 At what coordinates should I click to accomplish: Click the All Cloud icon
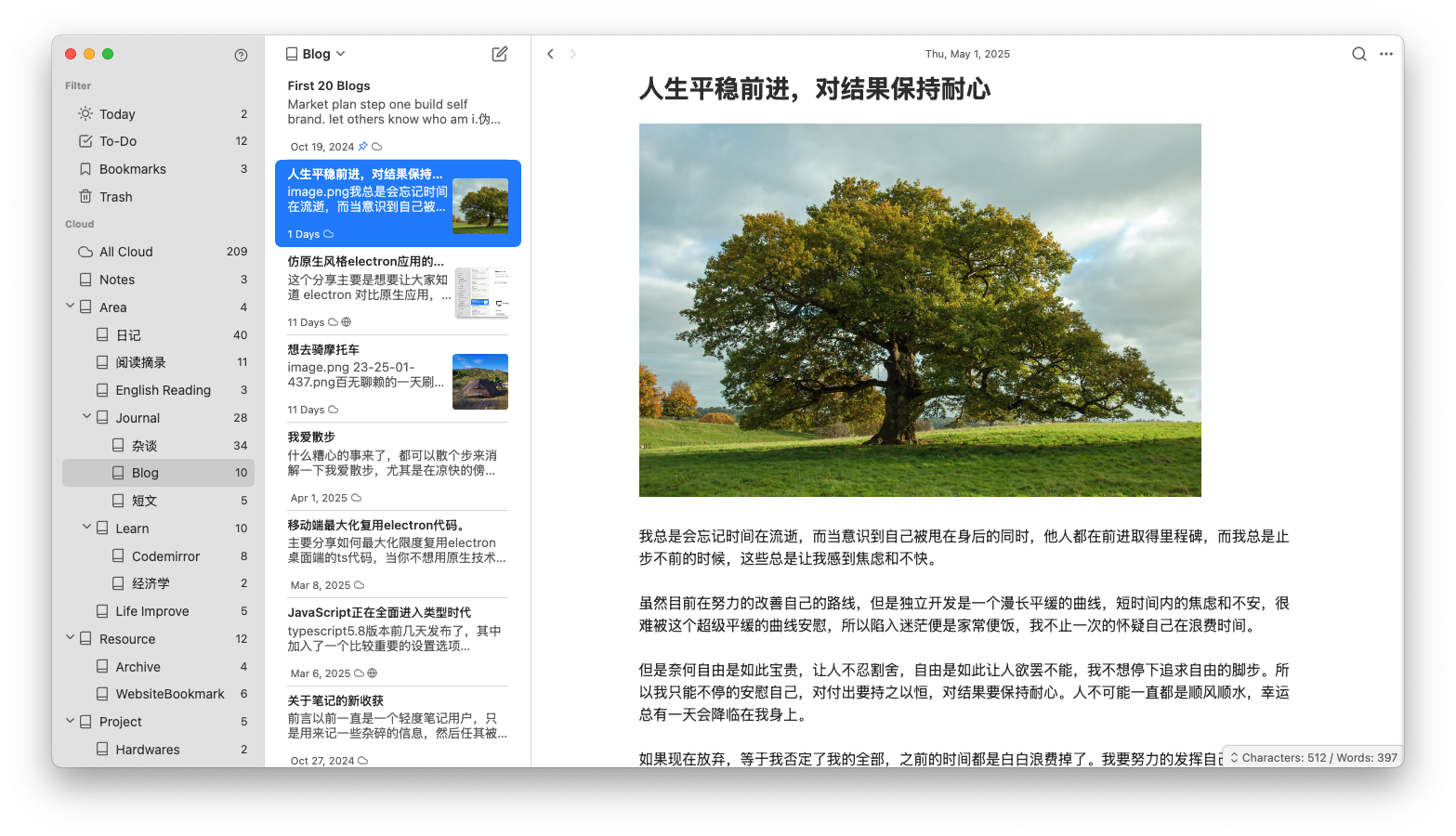[x=85, y=252]
